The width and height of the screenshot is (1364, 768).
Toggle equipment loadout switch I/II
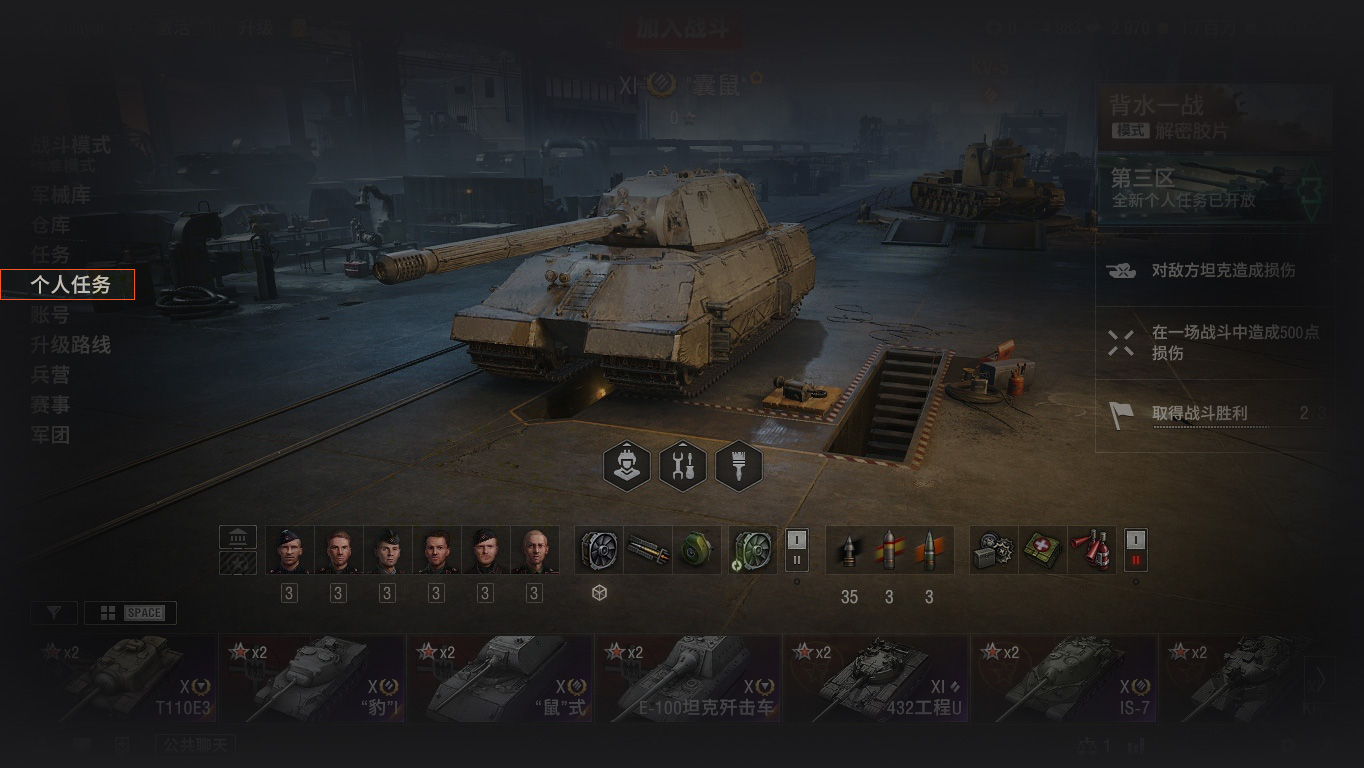coord(797,550)
